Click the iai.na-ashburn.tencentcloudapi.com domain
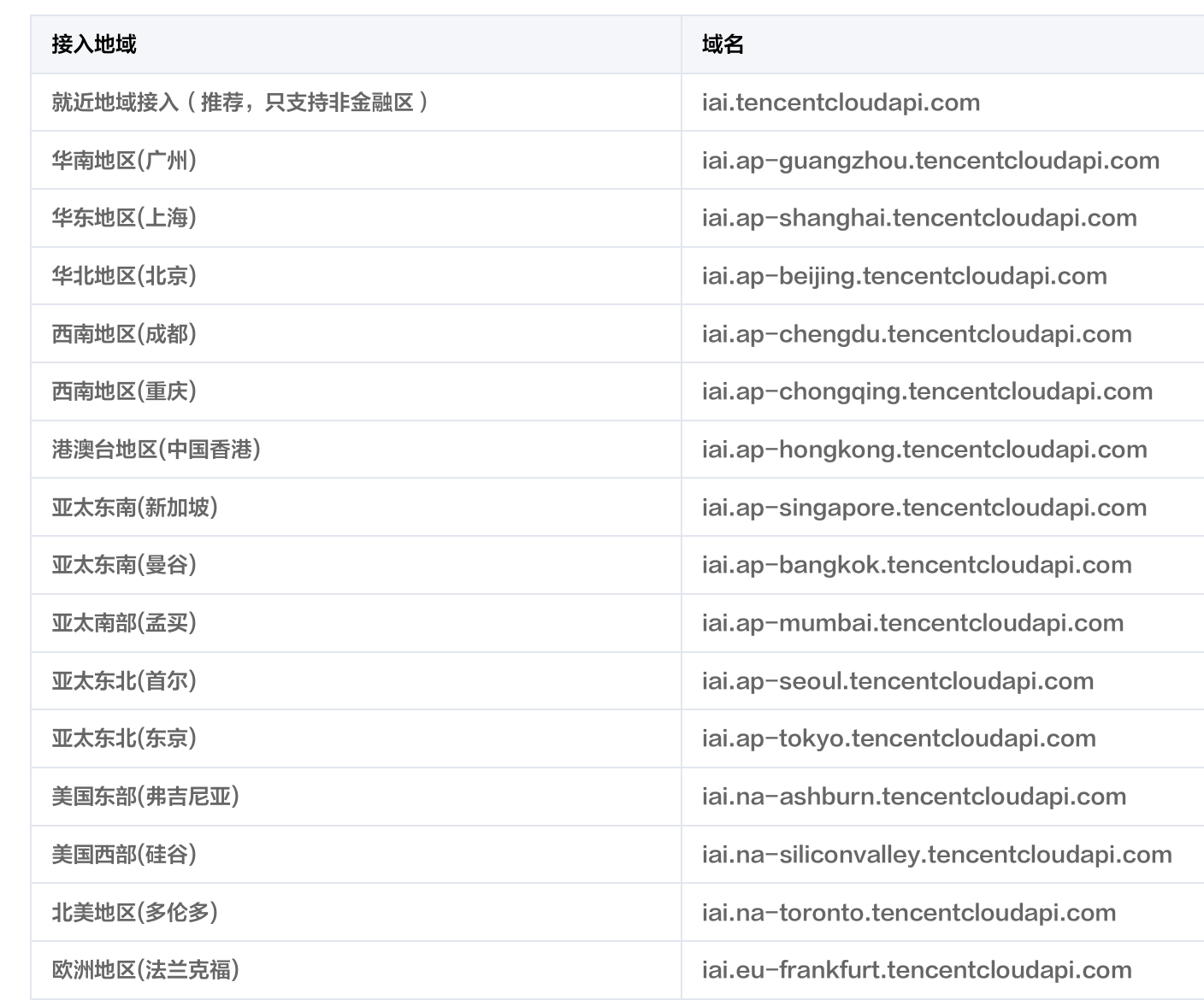 [914, 797]
